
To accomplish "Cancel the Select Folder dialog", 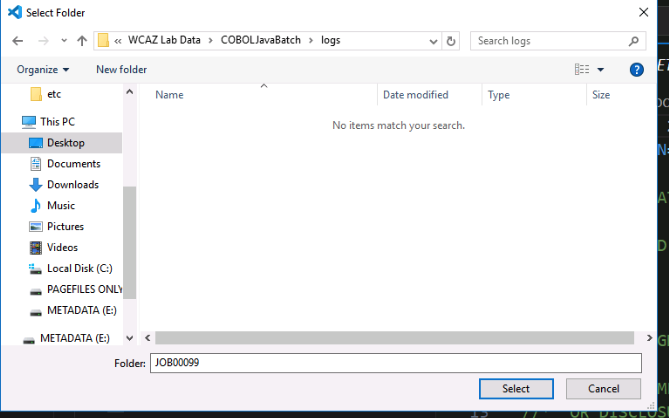I will (x=603, y=389).
